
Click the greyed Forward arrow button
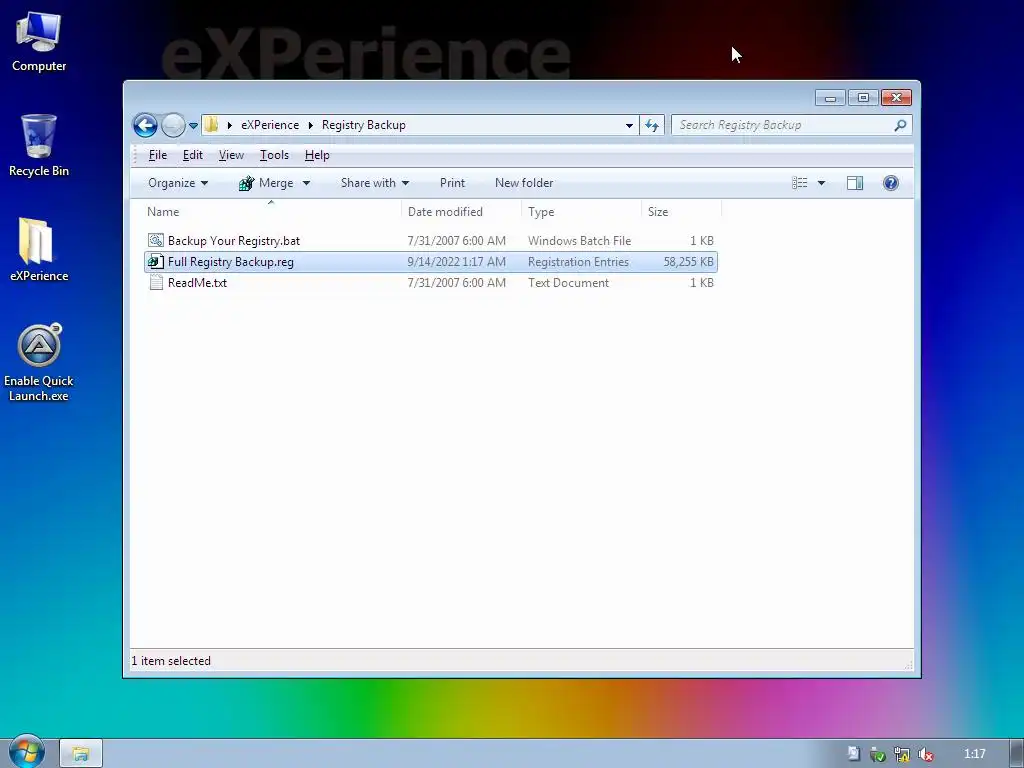click(x=173, y=125)
